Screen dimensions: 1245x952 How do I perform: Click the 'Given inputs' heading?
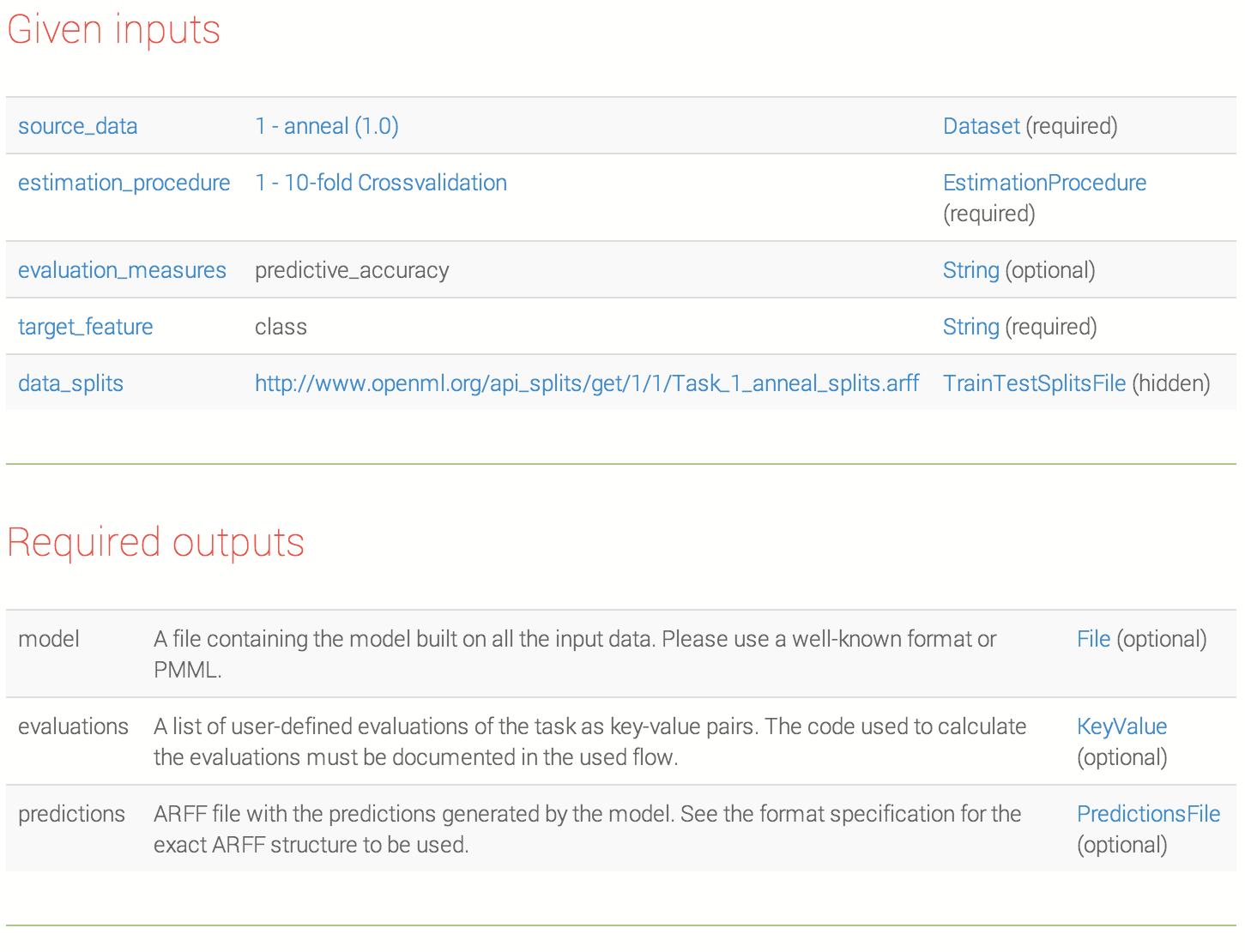click(x=113, y=30)
